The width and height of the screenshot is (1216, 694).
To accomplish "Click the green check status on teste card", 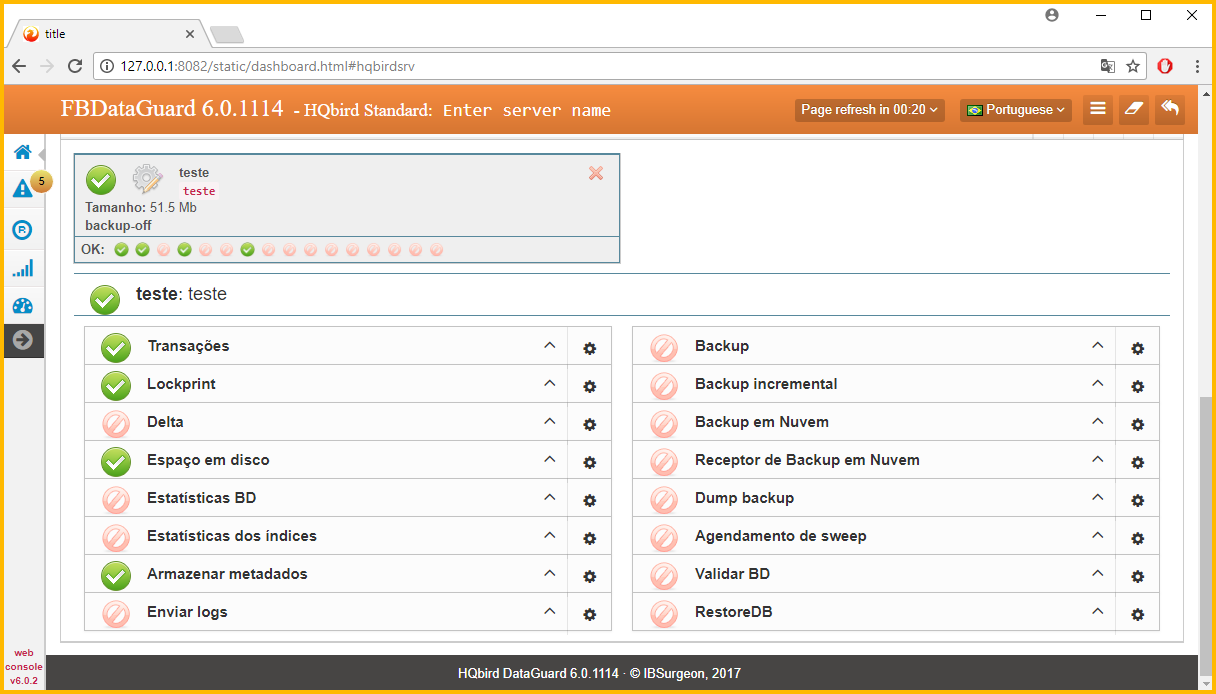I will point(101,180).
